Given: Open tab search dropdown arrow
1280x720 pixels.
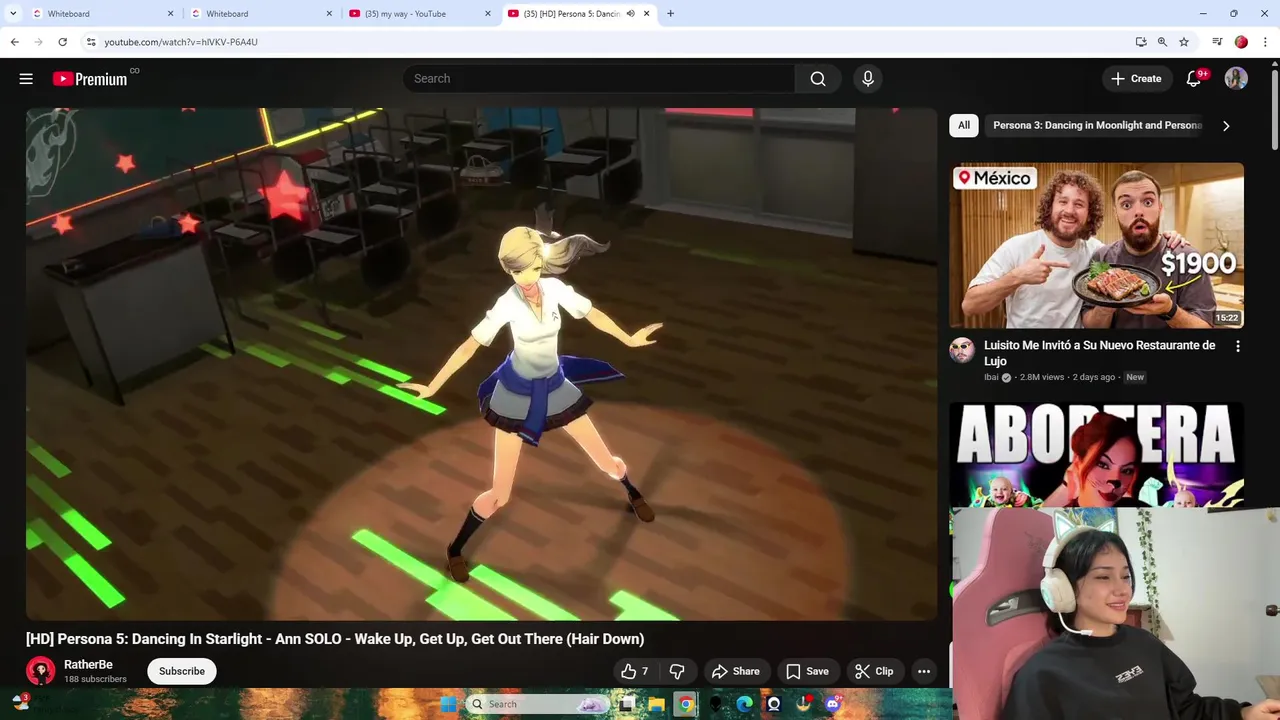Looking at the screenshot, I should [13, 14].
